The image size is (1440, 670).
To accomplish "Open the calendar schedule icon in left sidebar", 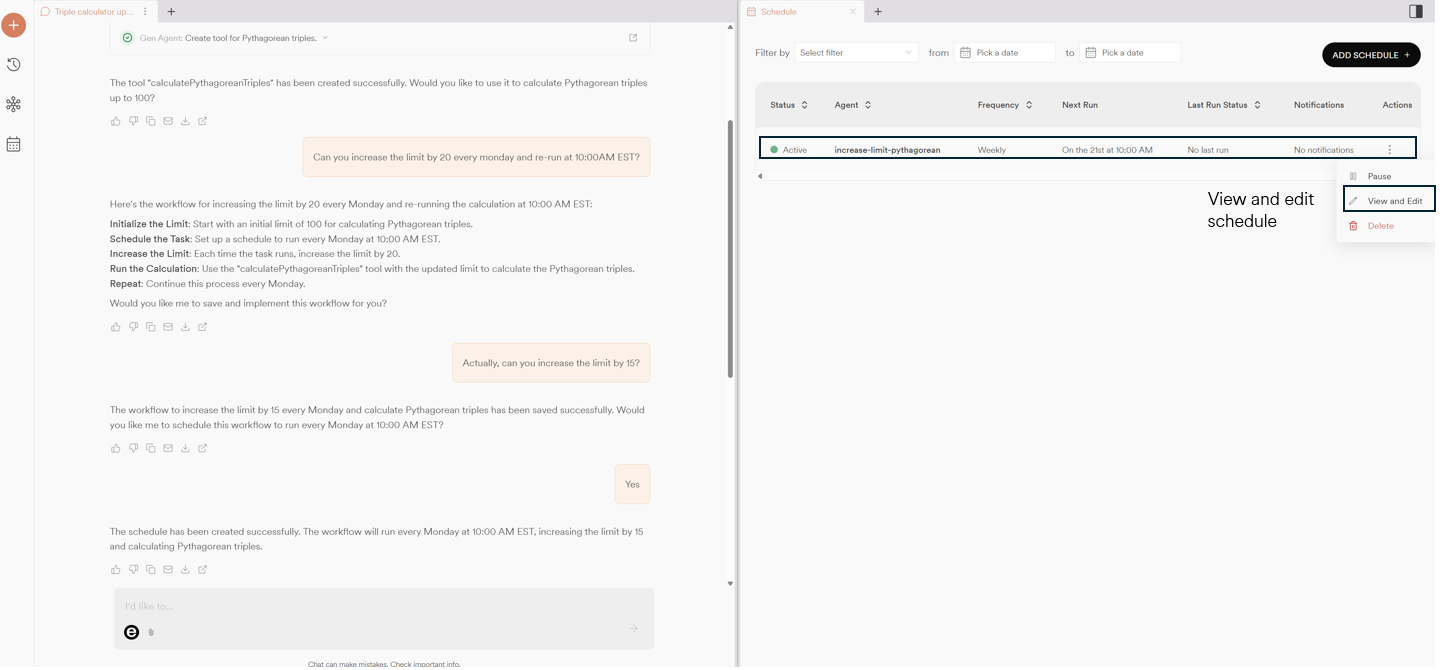I will coord(14,145).
